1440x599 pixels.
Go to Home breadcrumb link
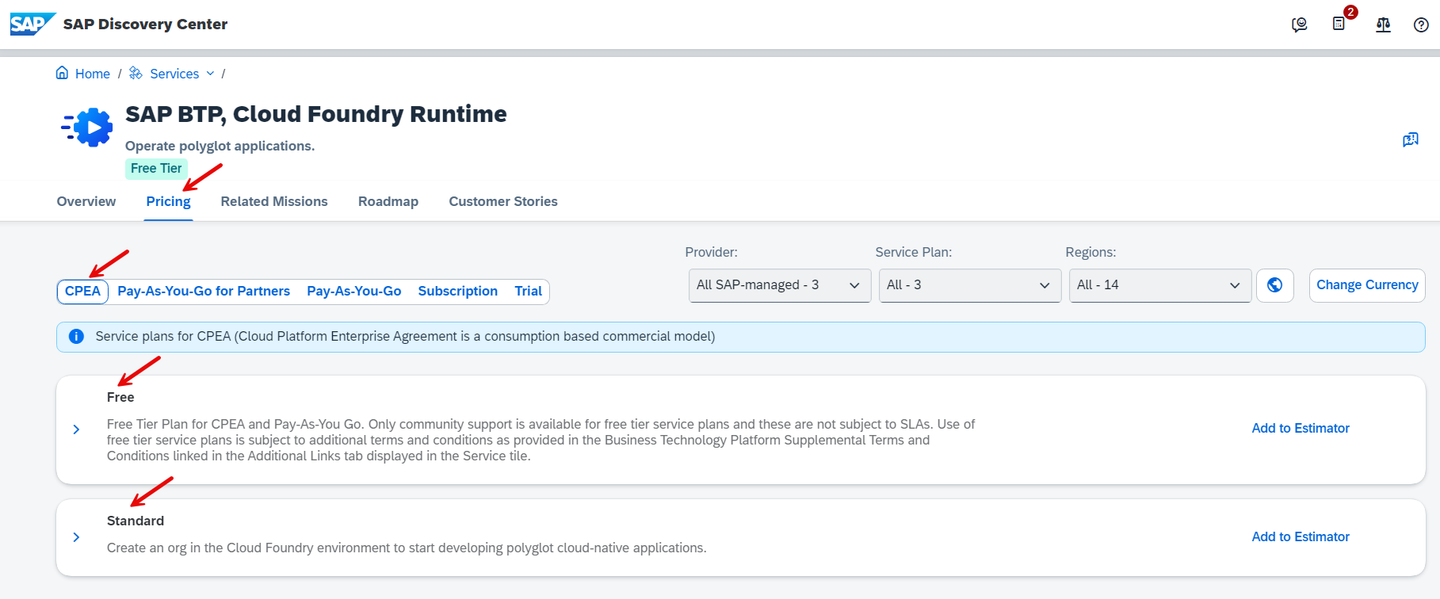pyautogui.click(x=93, y=73)
